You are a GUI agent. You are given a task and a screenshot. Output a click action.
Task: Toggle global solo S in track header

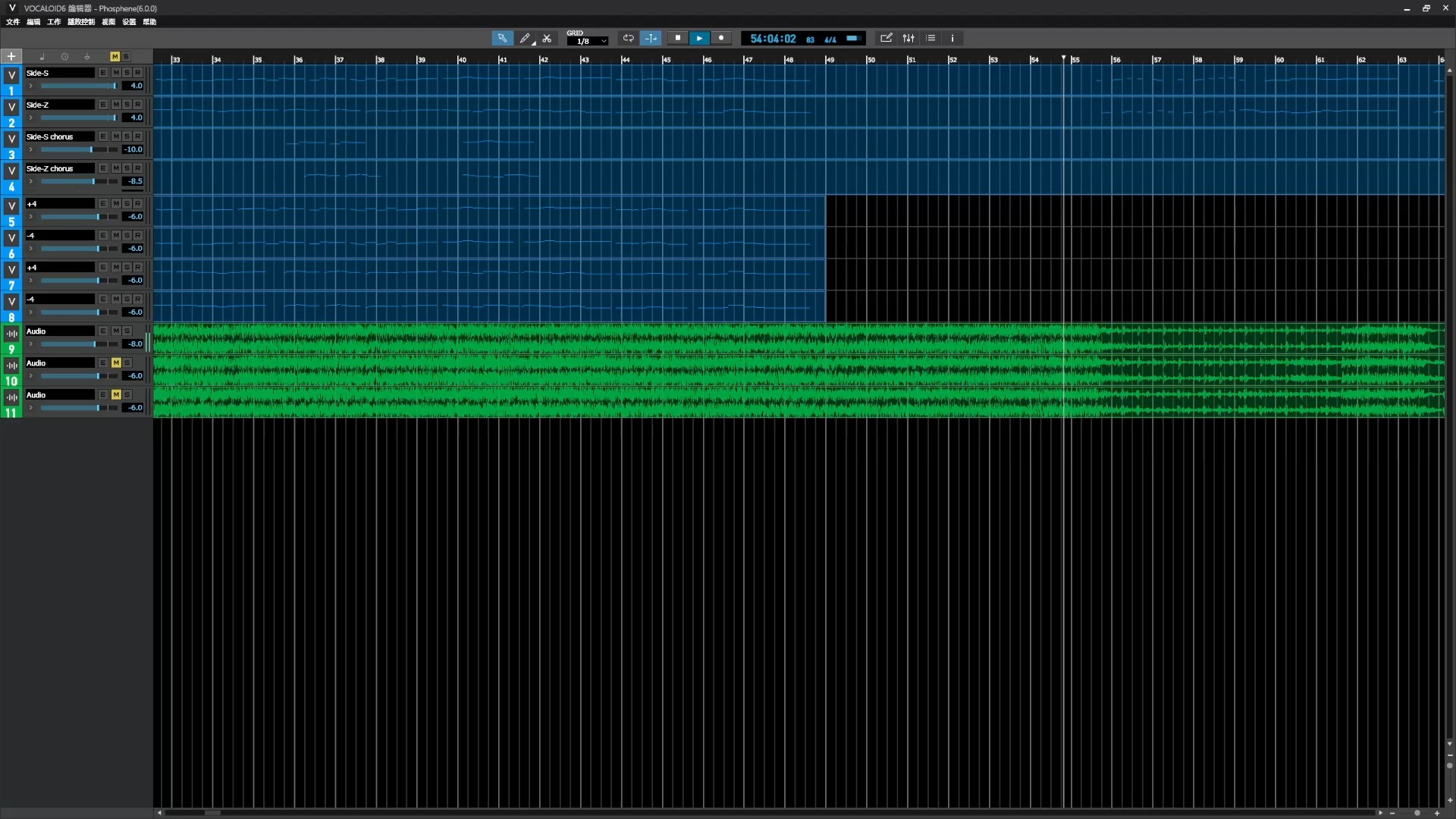[126, 57]
